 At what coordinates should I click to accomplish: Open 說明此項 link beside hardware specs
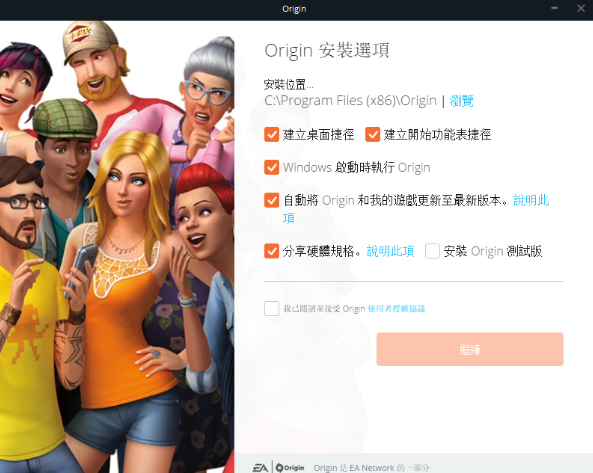[x=390, y=251]
